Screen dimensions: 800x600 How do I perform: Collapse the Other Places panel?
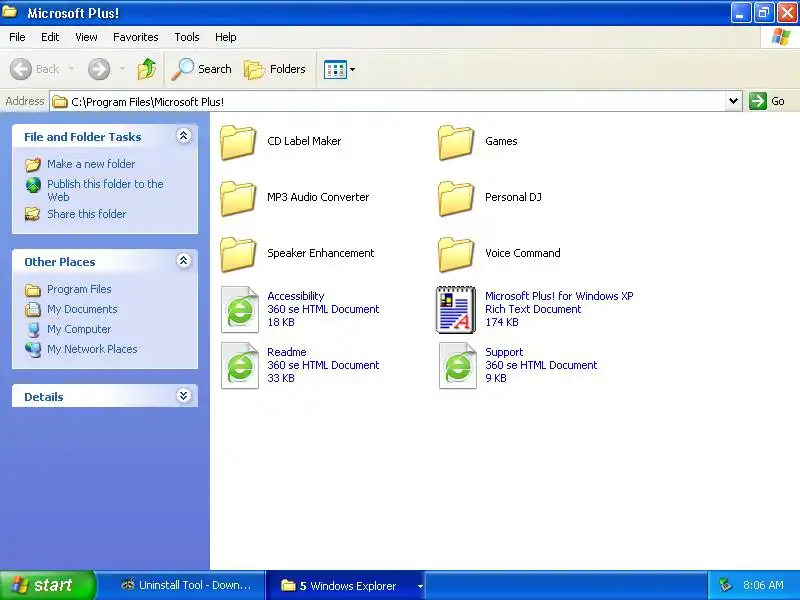184,261
